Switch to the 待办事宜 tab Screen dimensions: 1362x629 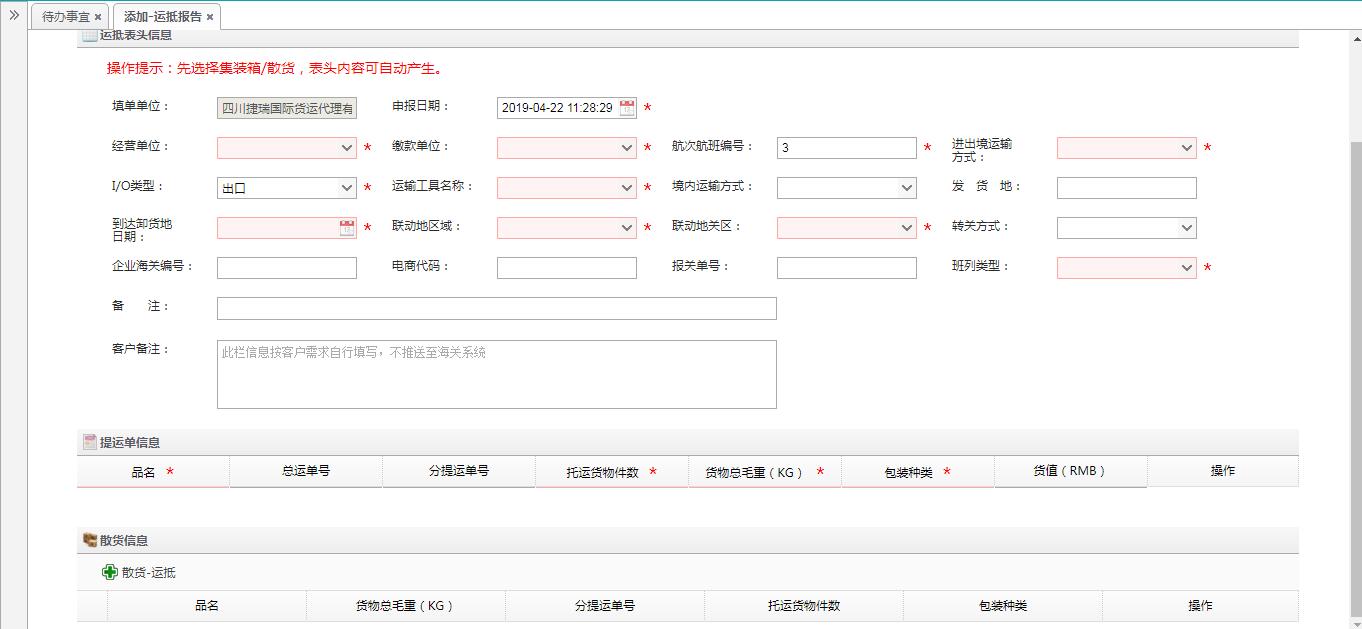[x=65, y=17]
